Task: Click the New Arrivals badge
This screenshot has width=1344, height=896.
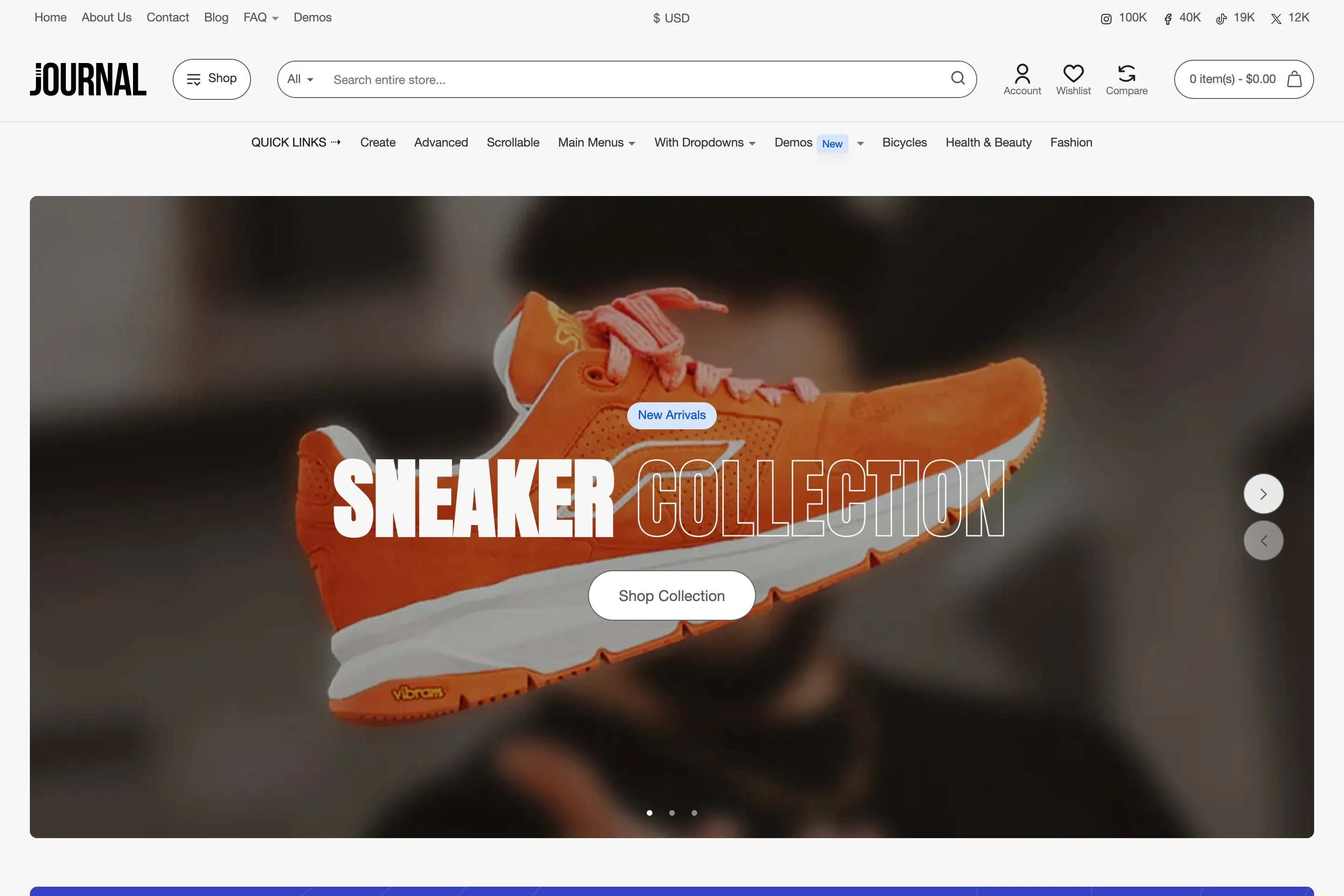Action: pyautogui.click(x=672, y=415)
